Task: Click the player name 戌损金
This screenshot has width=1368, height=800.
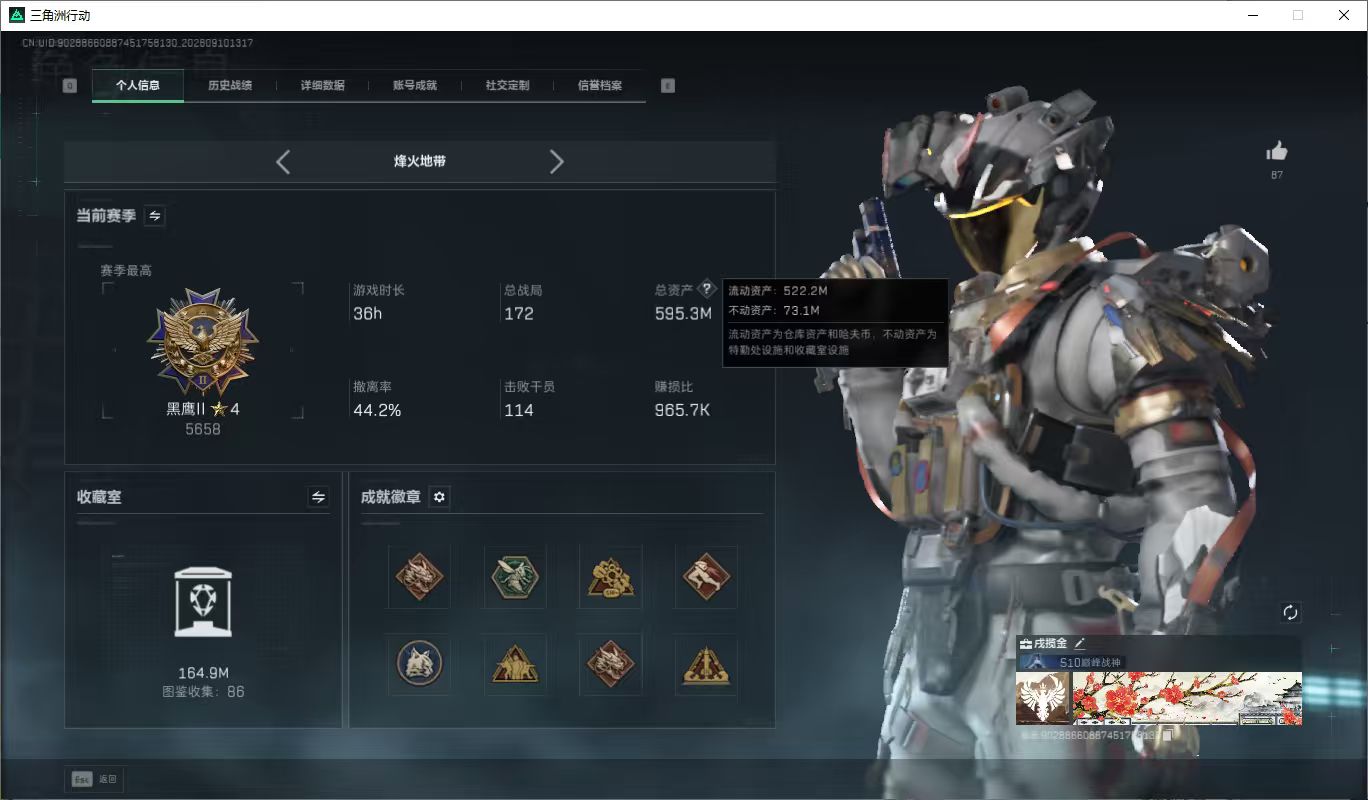Action: click(x=1050, y=644)
